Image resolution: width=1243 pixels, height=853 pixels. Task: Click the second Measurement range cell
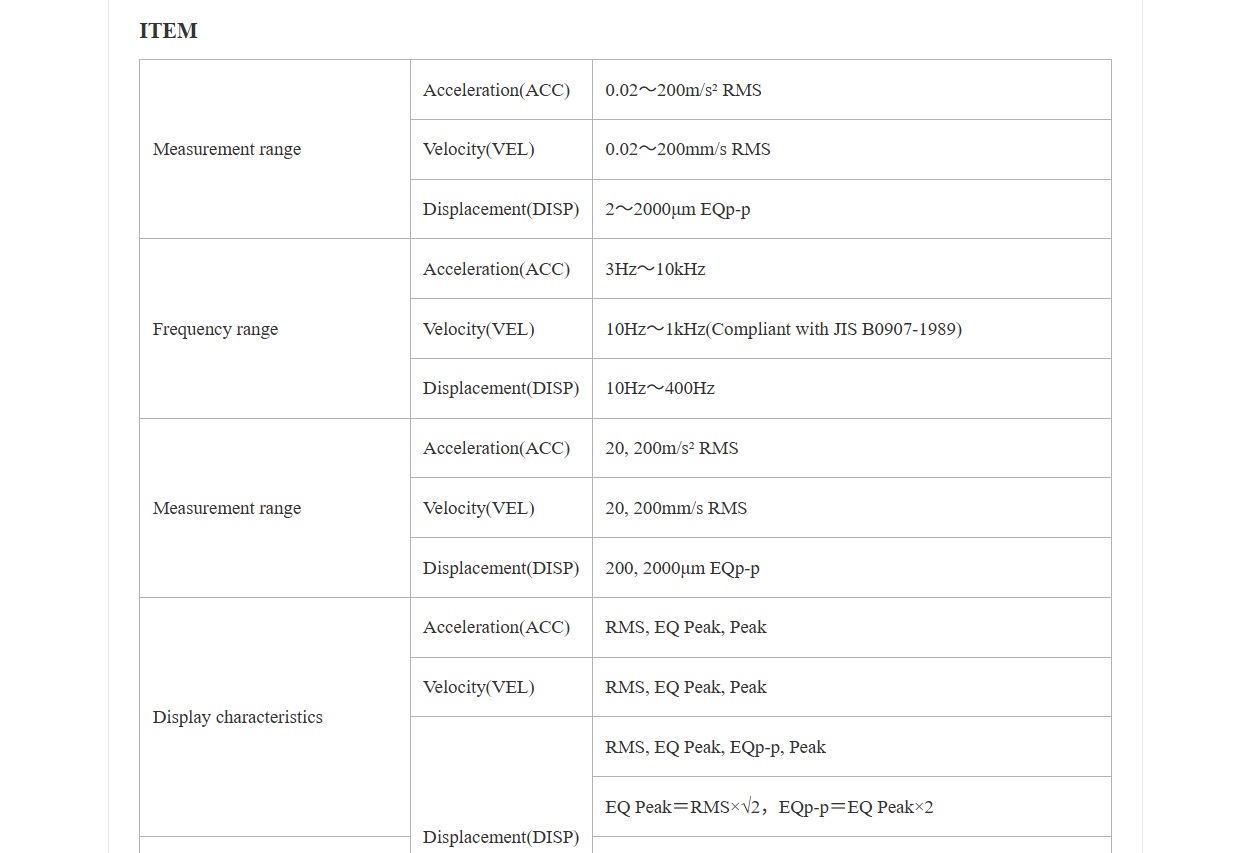pos(275,508)
